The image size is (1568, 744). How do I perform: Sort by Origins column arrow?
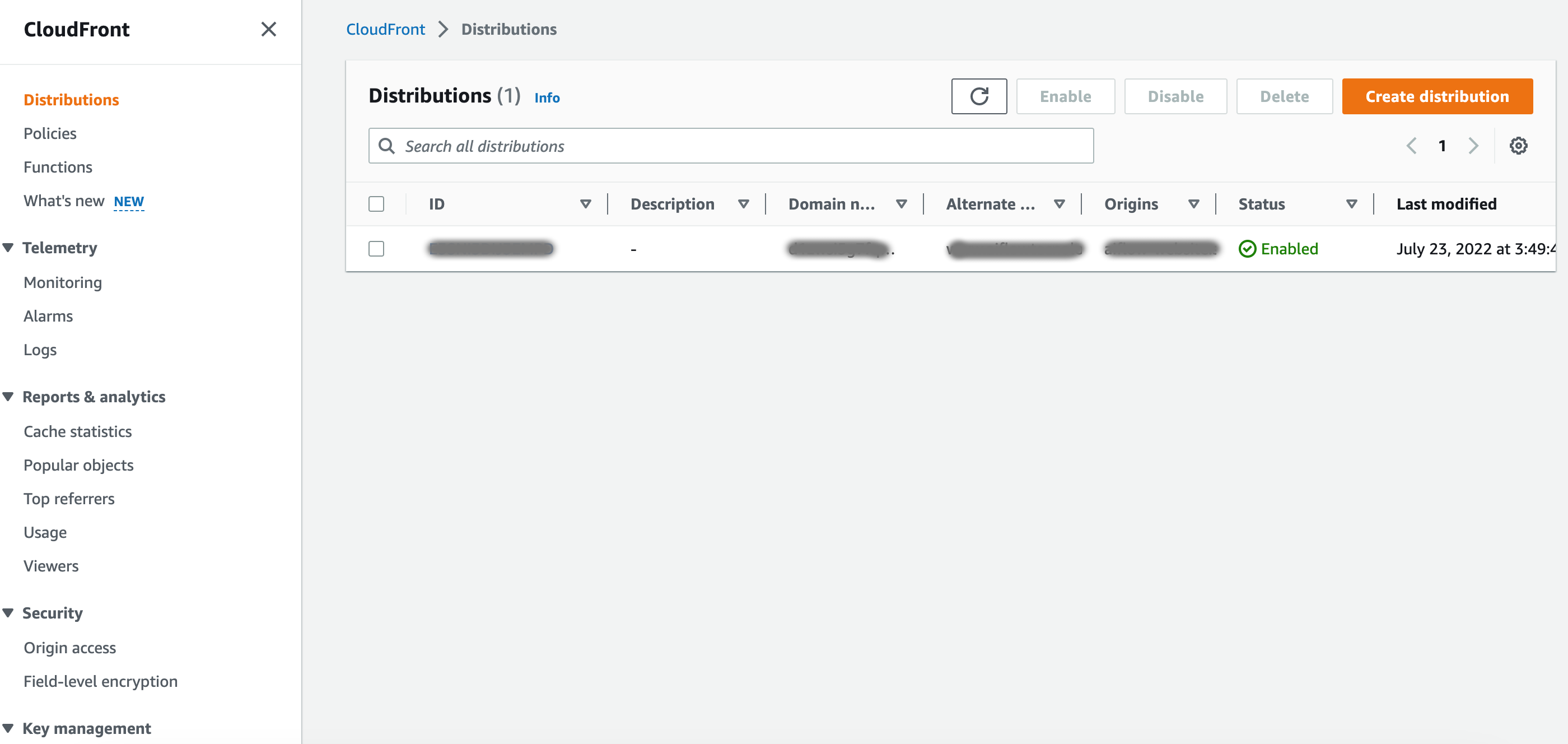tap(1193, 204)
